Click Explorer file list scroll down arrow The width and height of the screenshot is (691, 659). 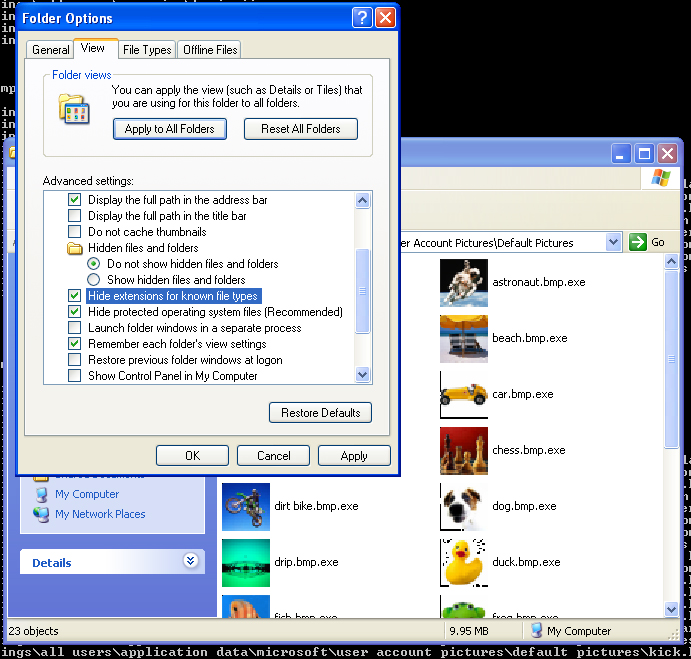tap(671, 609)
